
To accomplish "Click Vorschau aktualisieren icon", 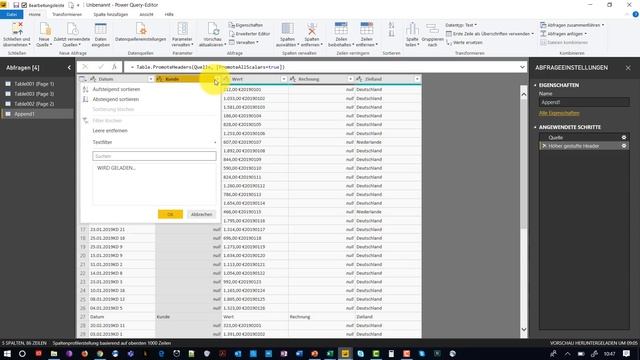I will point(212,29).
